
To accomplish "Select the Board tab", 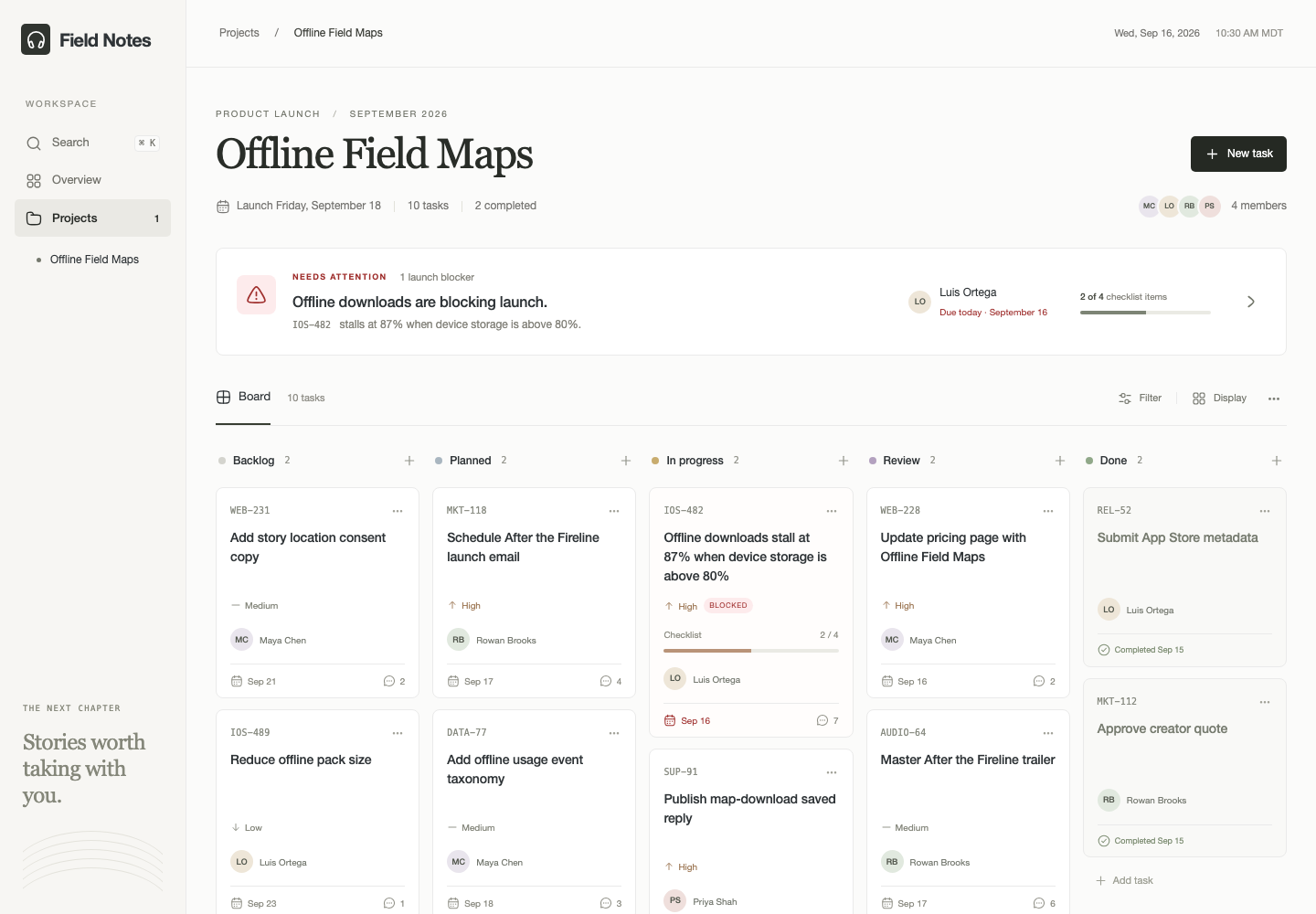I will tap(243, 397).
